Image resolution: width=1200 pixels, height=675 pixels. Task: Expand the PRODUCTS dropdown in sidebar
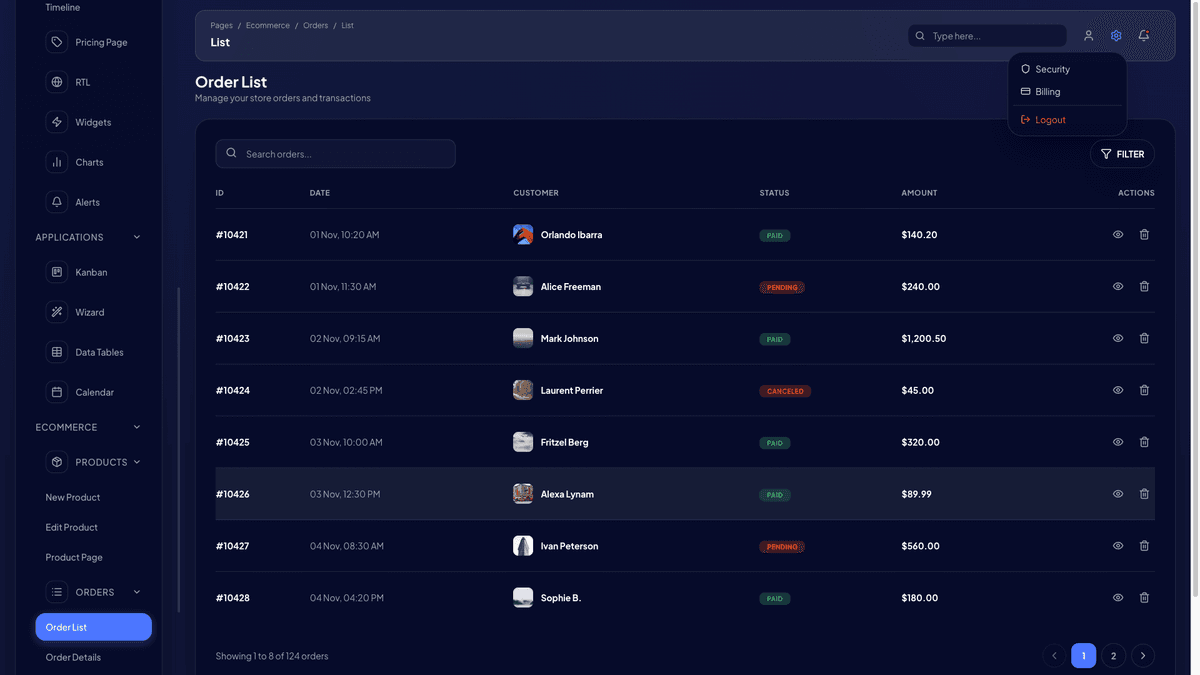pyautogui.click(x=139, y=462)
